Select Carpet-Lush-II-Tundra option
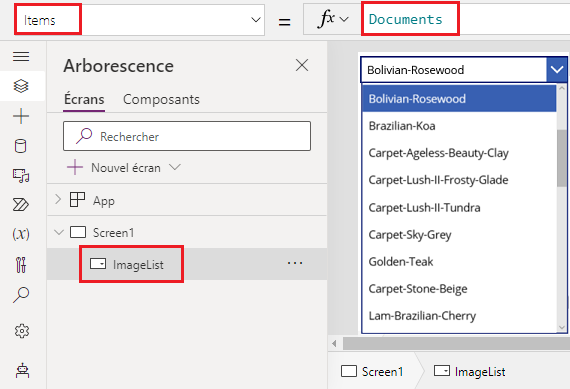The image size is (570, 389). coord(459,208)
